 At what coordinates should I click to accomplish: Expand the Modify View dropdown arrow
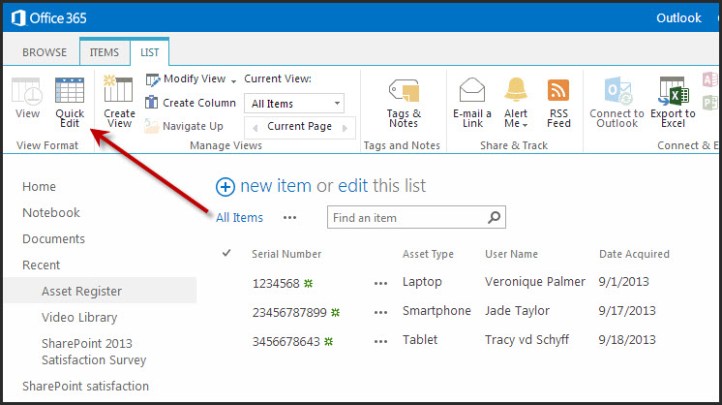coord(234,80)
